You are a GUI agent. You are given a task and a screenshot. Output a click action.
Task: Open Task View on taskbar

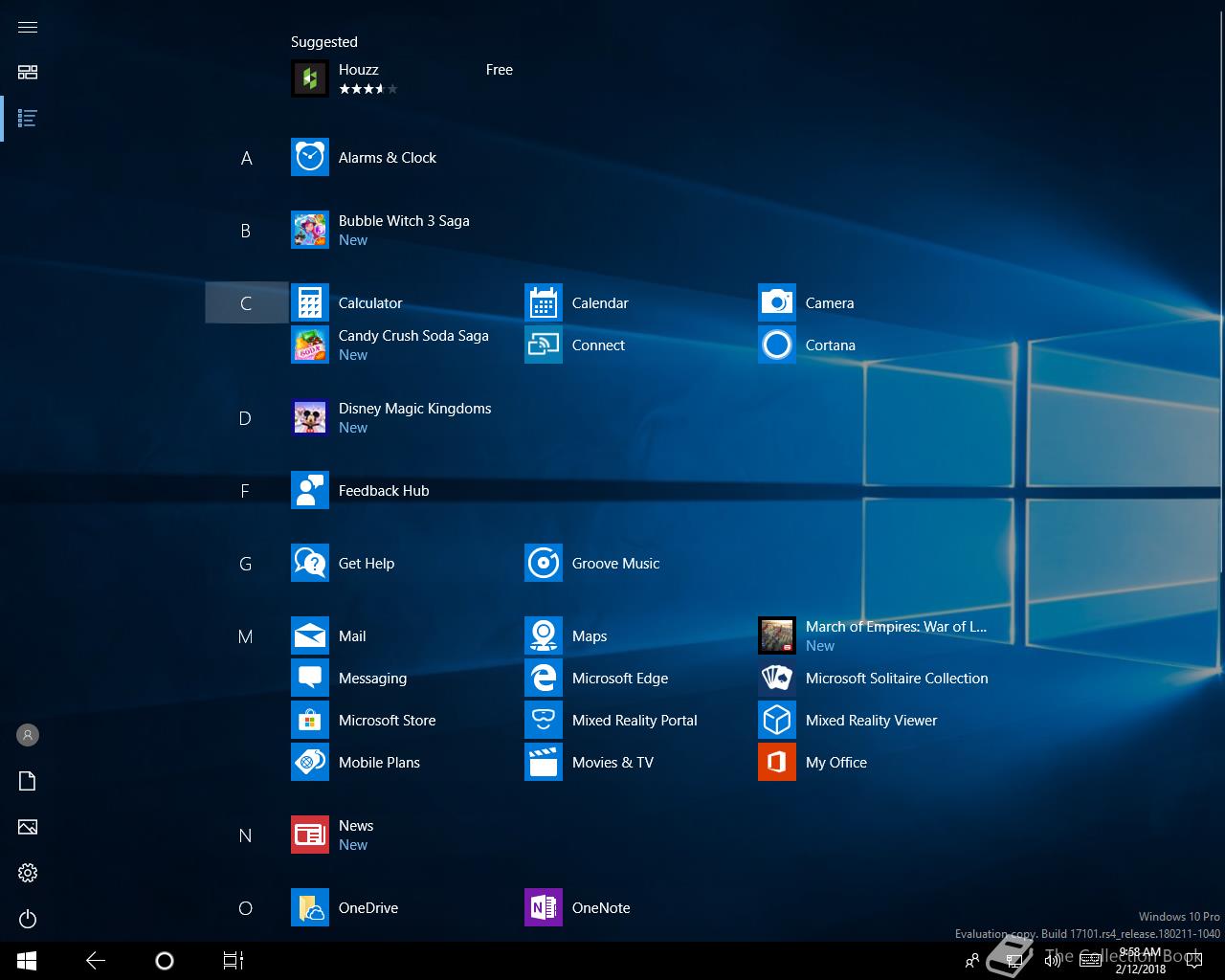coord(234,961)
